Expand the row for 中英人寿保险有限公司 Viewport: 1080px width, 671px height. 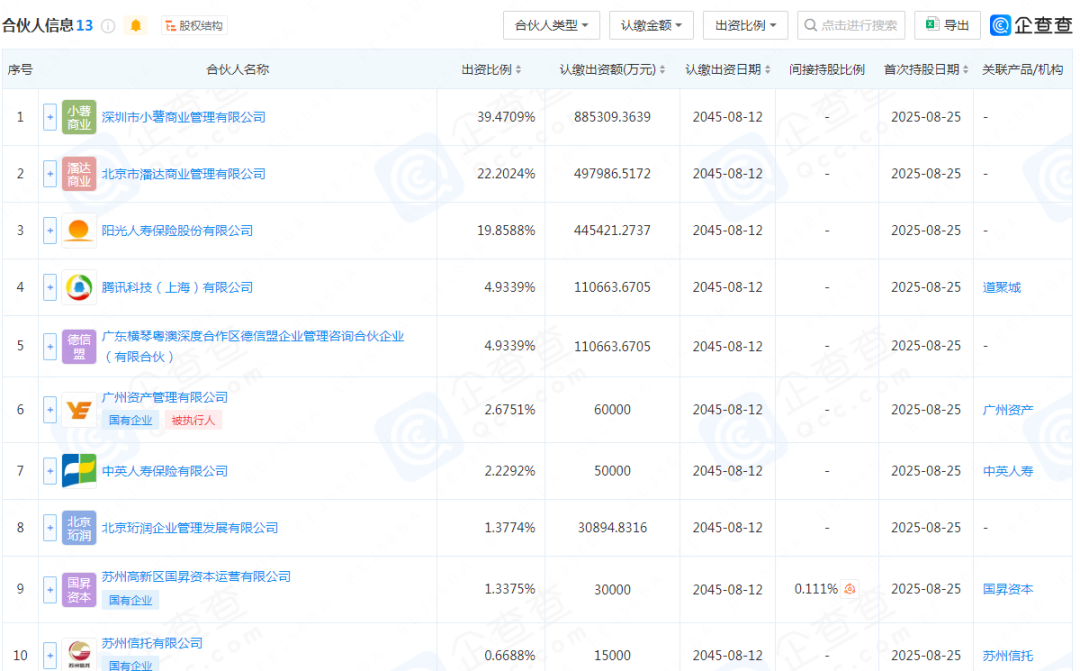[x=50, y=471]
